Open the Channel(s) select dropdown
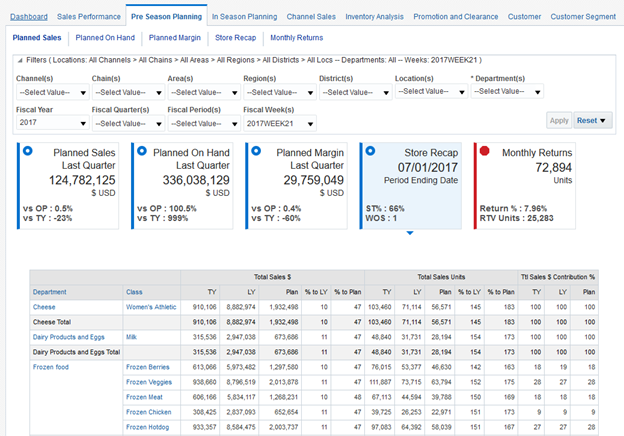This screenshot has height=436, width=624. [52, 92]
